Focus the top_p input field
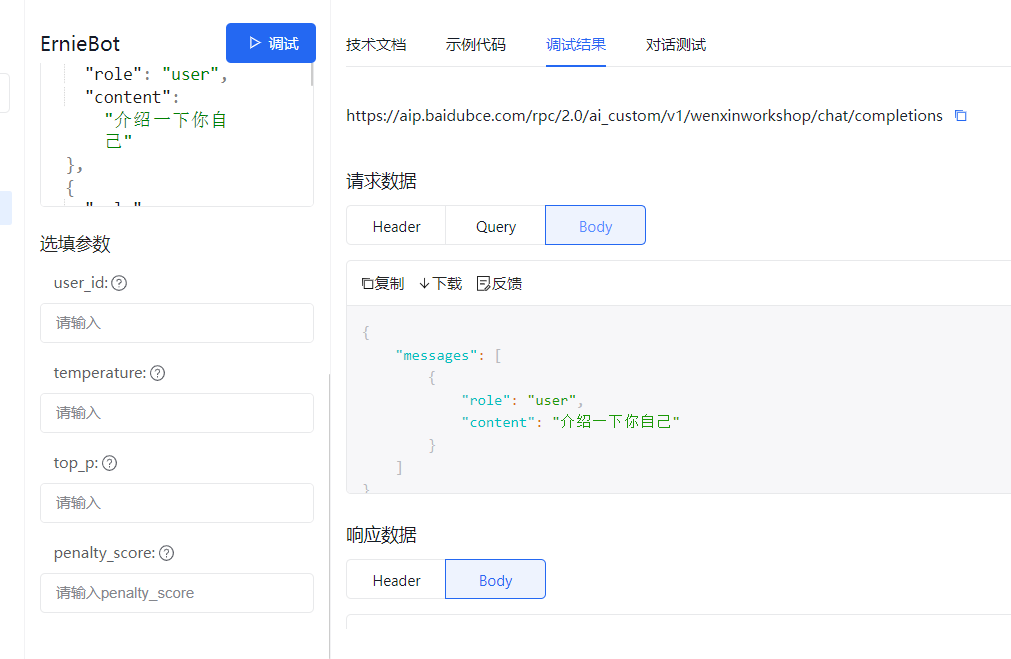 tap(177, 503)
